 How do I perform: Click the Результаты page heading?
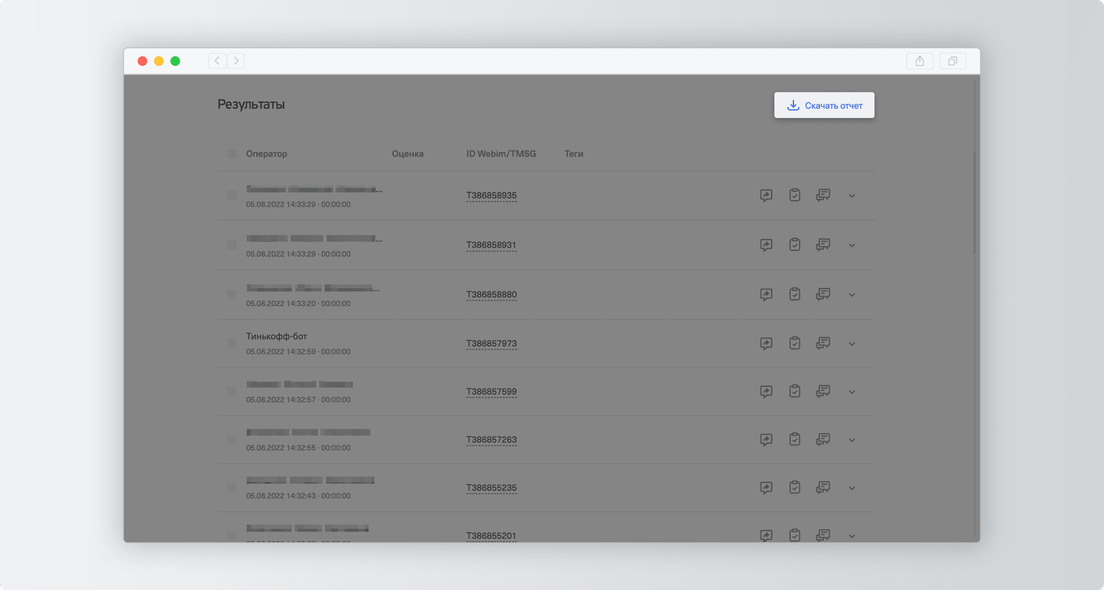pyautogui.click(x=251, y=104)
